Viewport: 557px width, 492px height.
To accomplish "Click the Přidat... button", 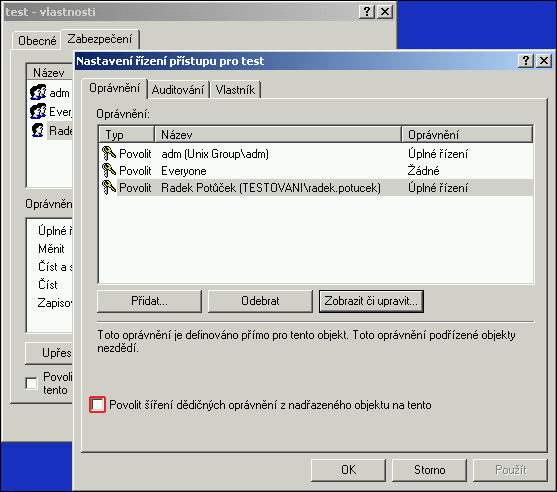I will pyautogui.click(x=149, y=301).
